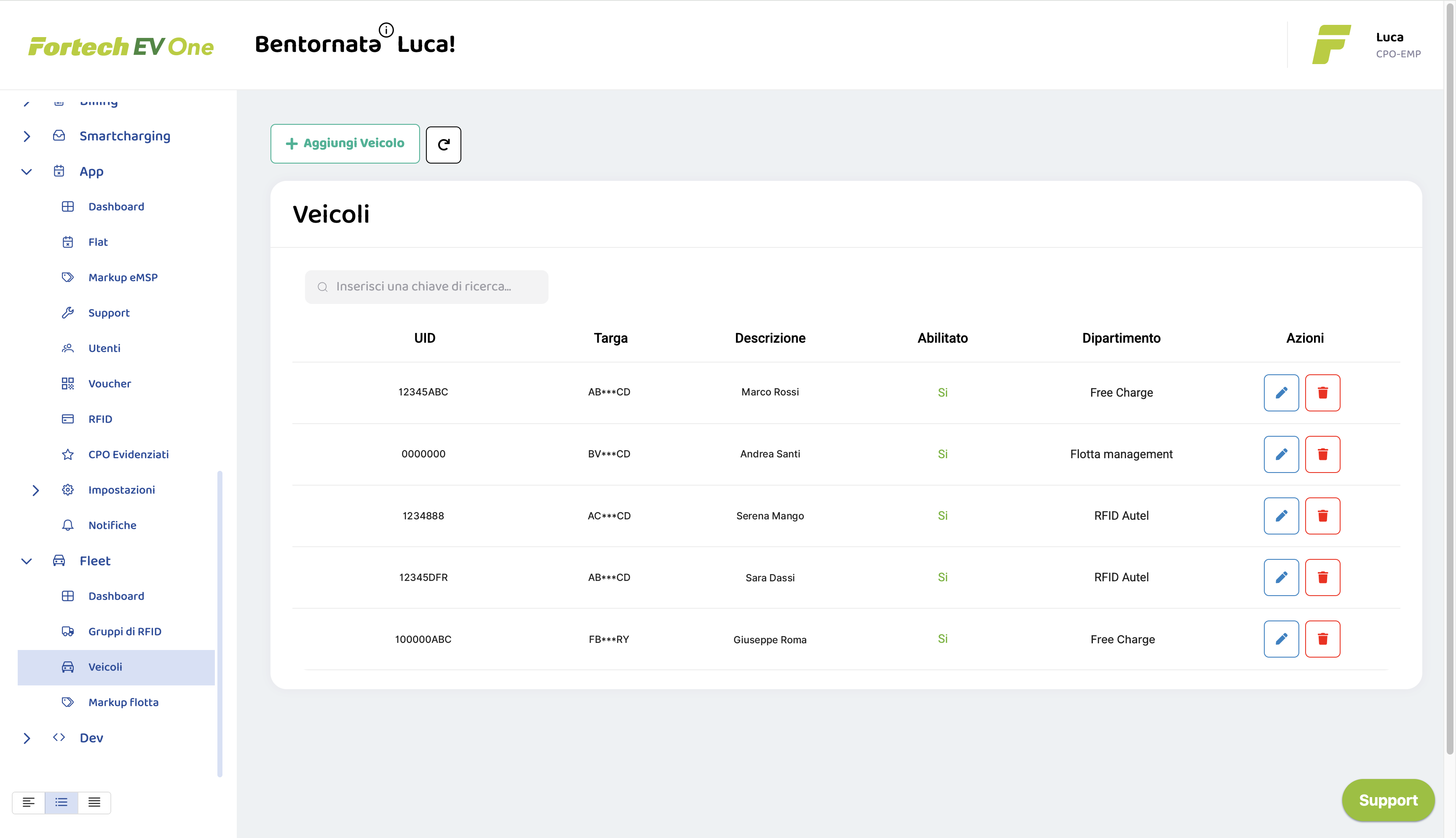Viewport: 1456px width, 838px height.
Task: Open the Gruppi di RFID page
Action: [x=124, y=631]
